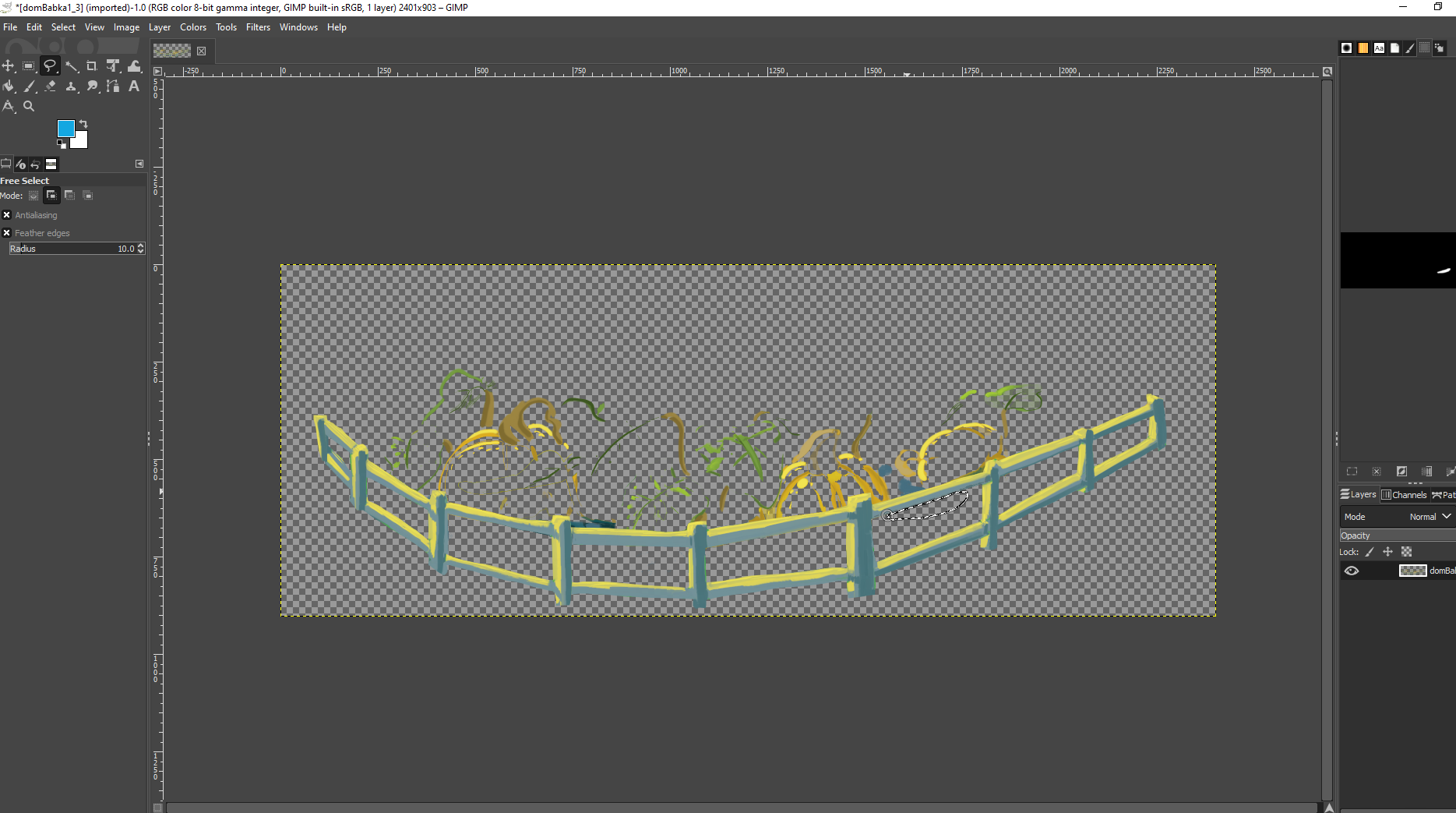Swap foreground and background colors
The image size is (1456, 813).
tap(83, 124)
